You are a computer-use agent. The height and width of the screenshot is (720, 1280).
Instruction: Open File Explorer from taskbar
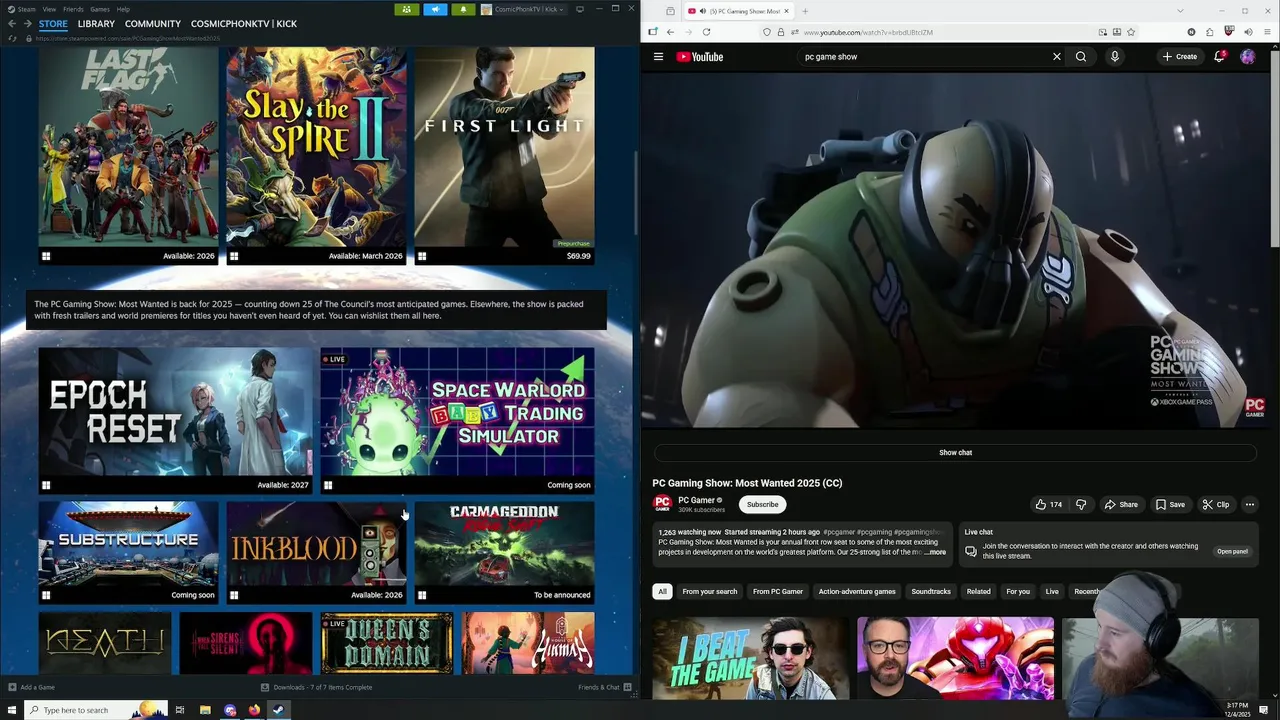pyautogui.click(x=205, y=710)
